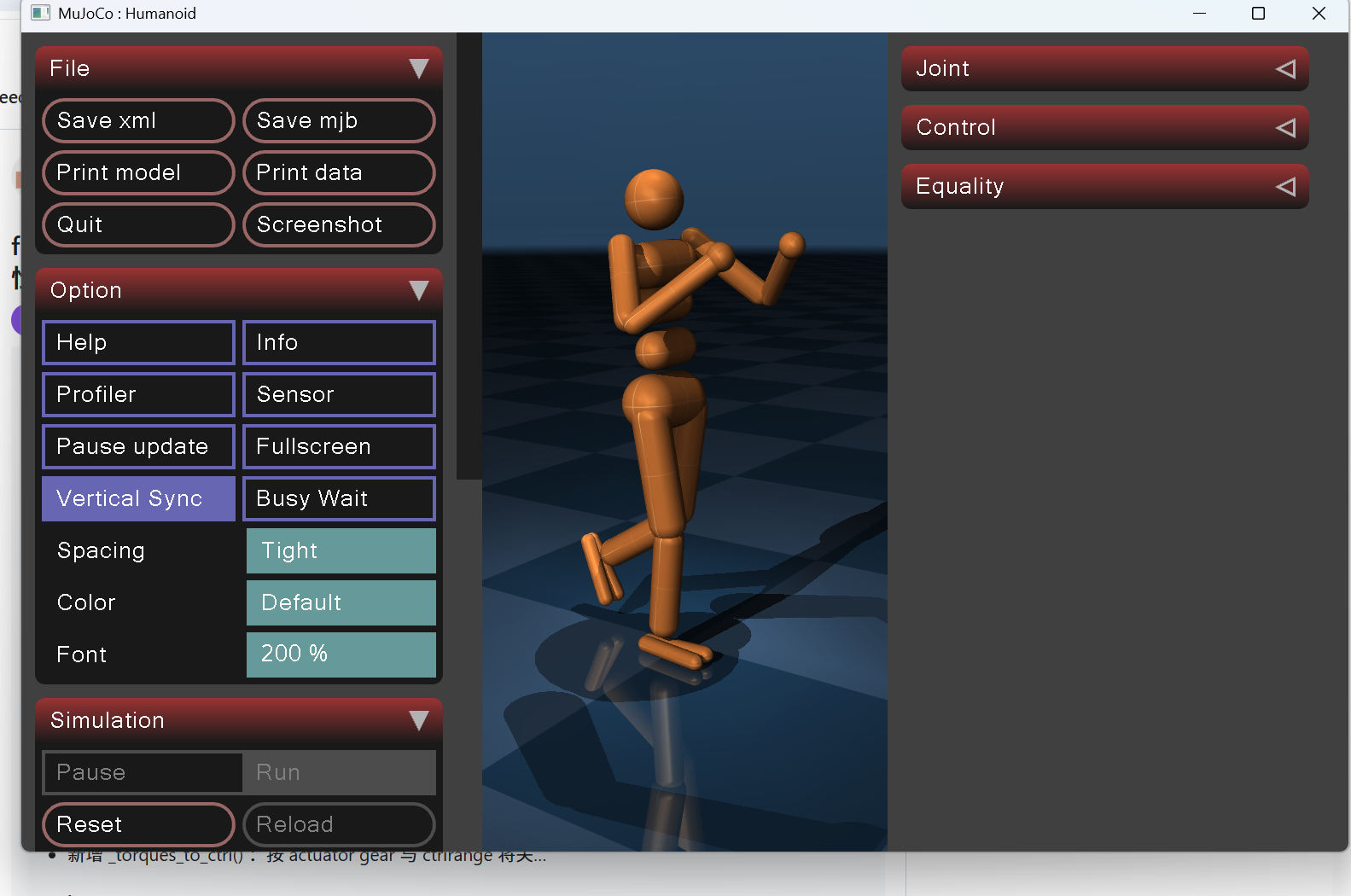Image resolution: width=1351 pixels, height=896 pixels.
Task: Click the Save xml button
Action: click(138, 120)
